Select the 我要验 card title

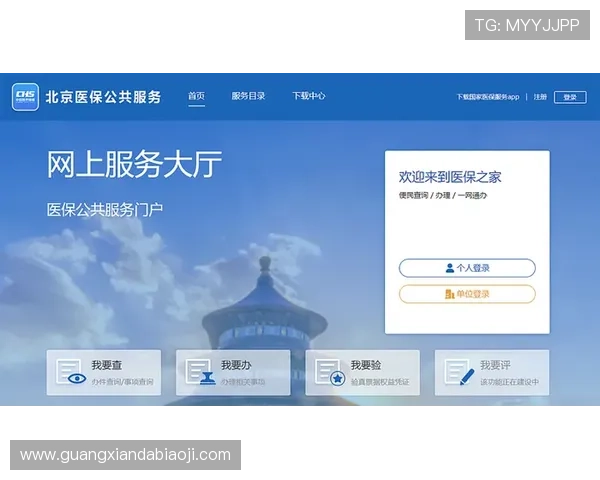pyautogui.click(x=366, y=365)
